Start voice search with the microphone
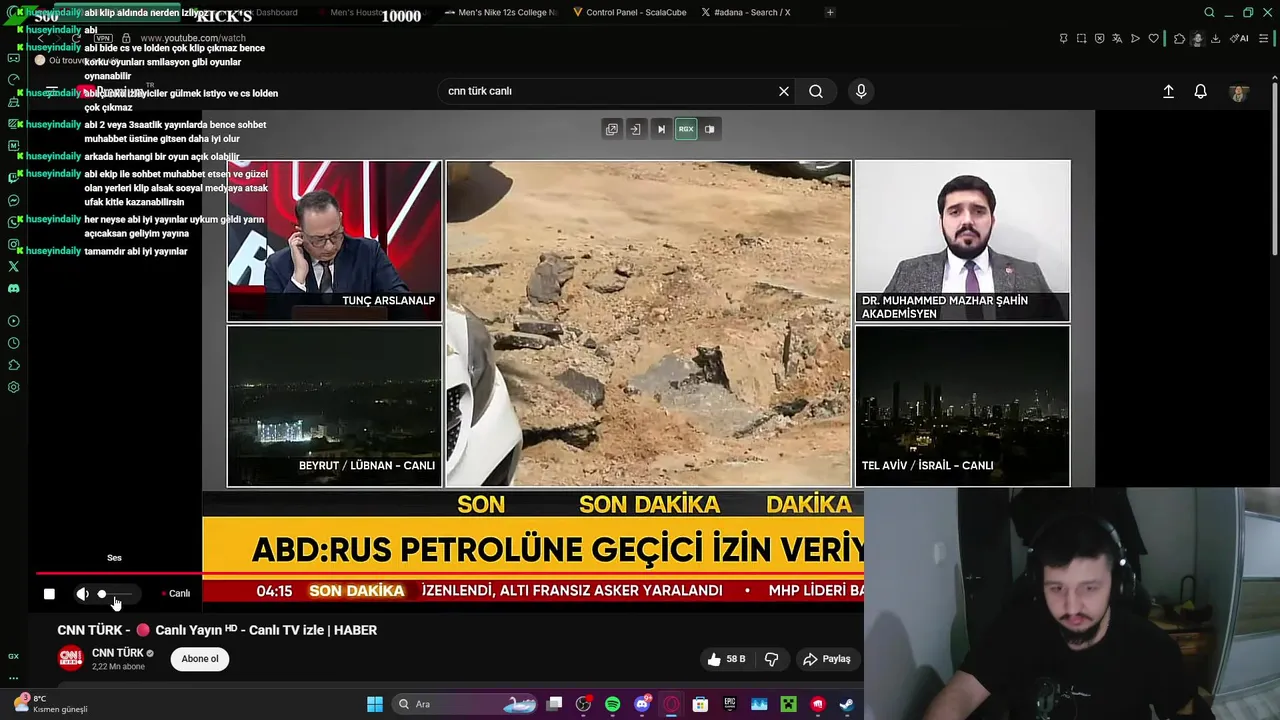1280x720 pixels. [861, 91]
